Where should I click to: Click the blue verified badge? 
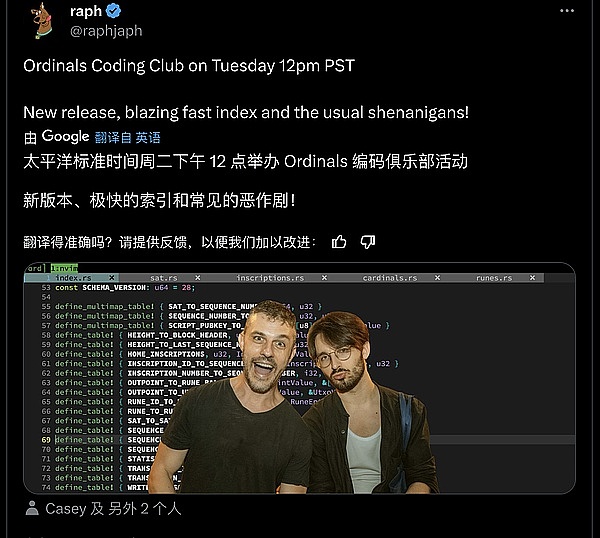click(113, 11)
